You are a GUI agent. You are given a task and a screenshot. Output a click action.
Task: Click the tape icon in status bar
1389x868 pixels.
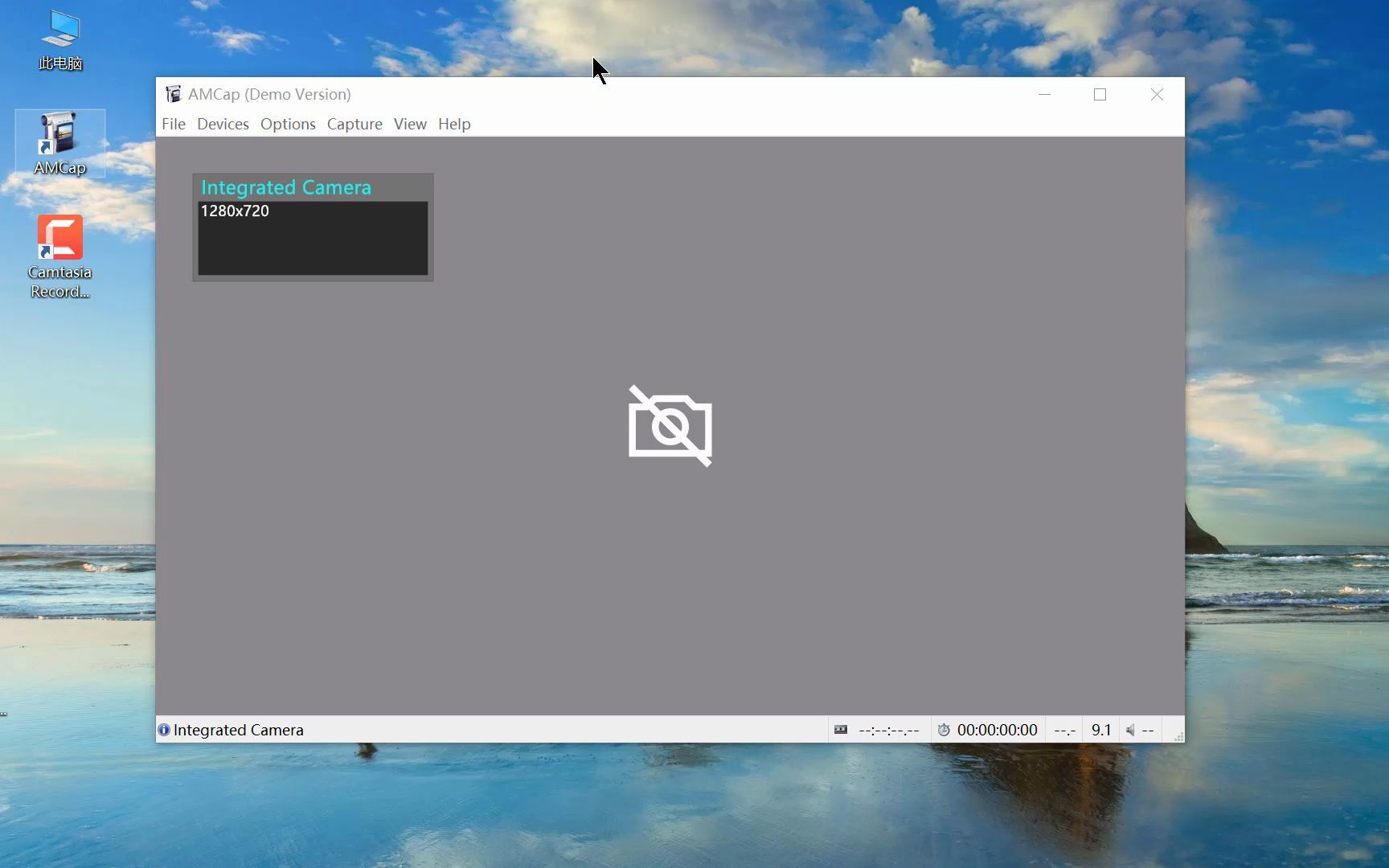[x=841, y=730]
